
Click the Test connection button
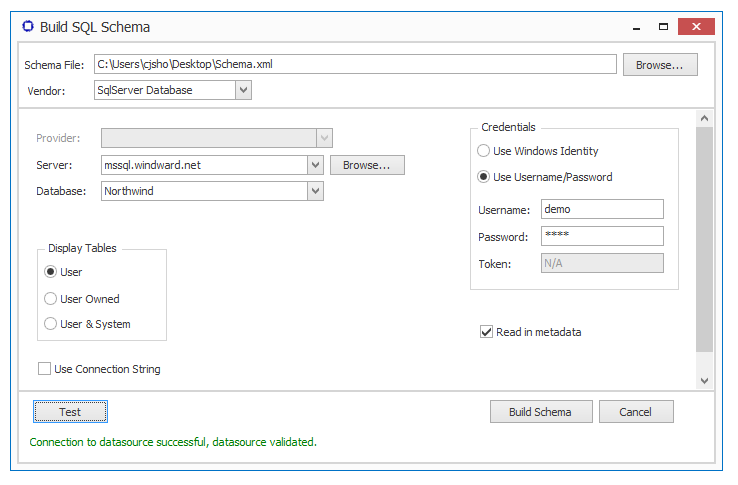[x=70, y=412]
